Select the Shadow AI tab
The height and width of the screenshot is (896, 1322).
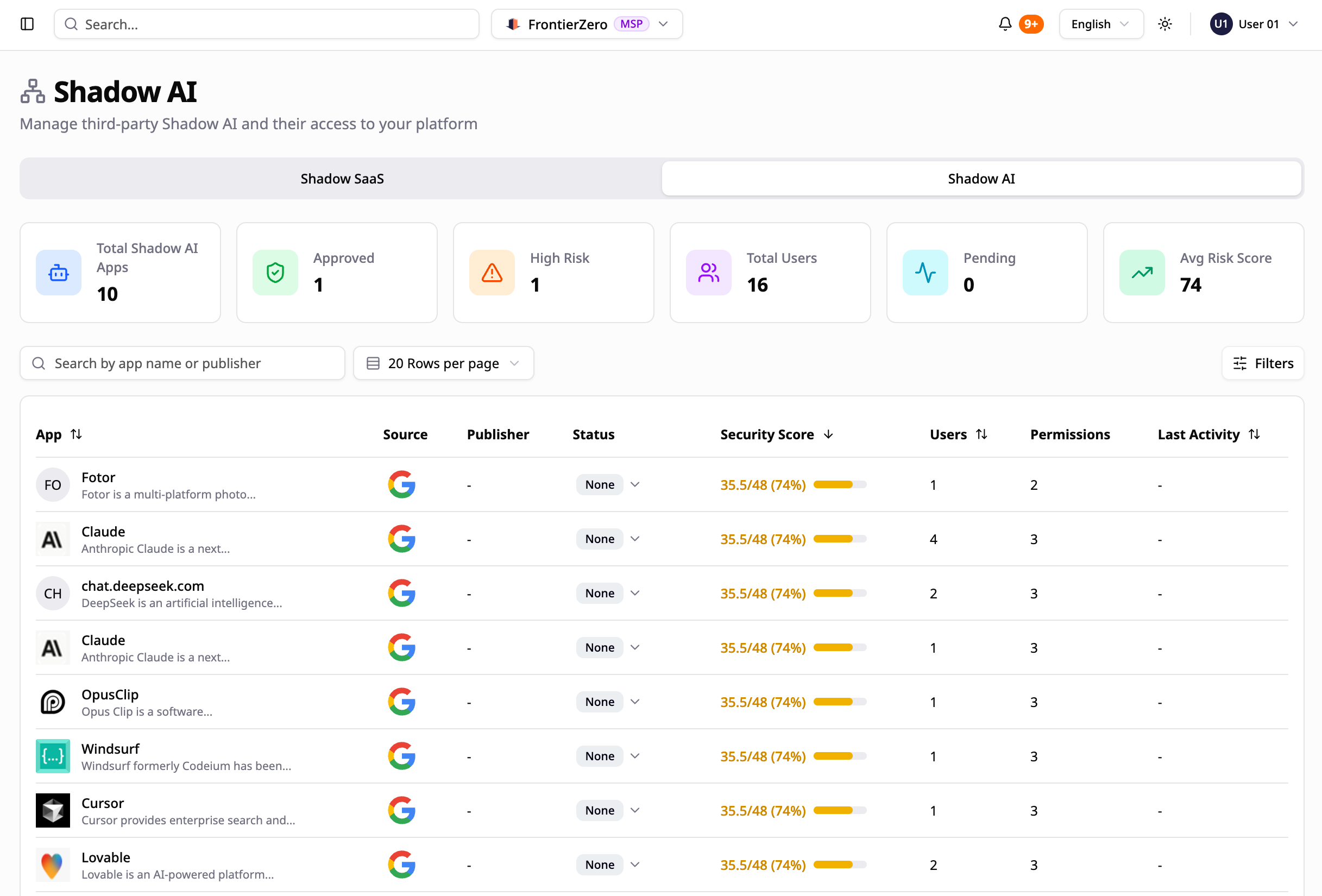coord(981,179)
